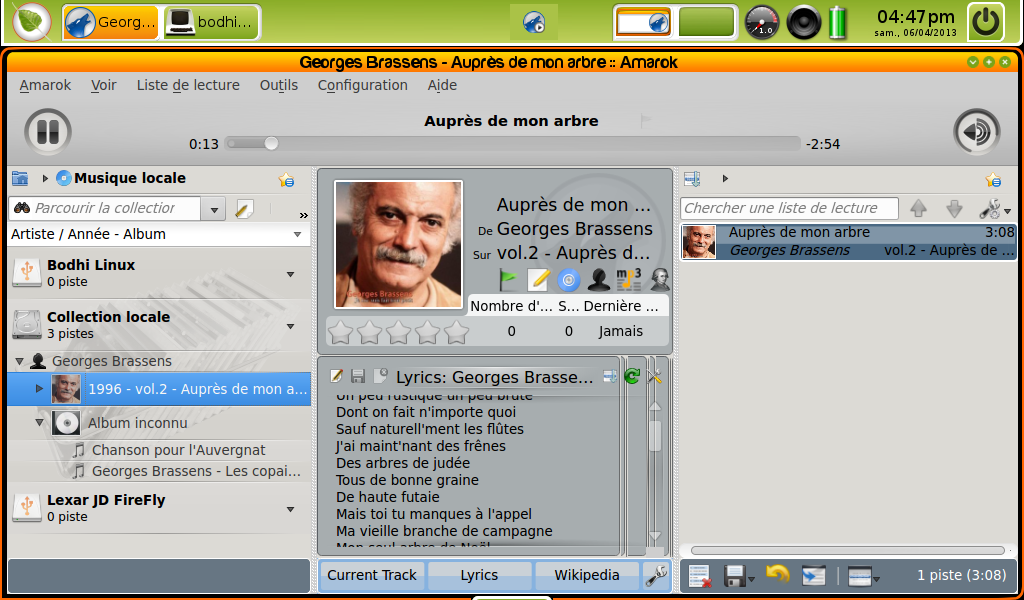Click the home folder icon in the media sources pane
The image size is (1024, 600).
click(x=20, y=178)
